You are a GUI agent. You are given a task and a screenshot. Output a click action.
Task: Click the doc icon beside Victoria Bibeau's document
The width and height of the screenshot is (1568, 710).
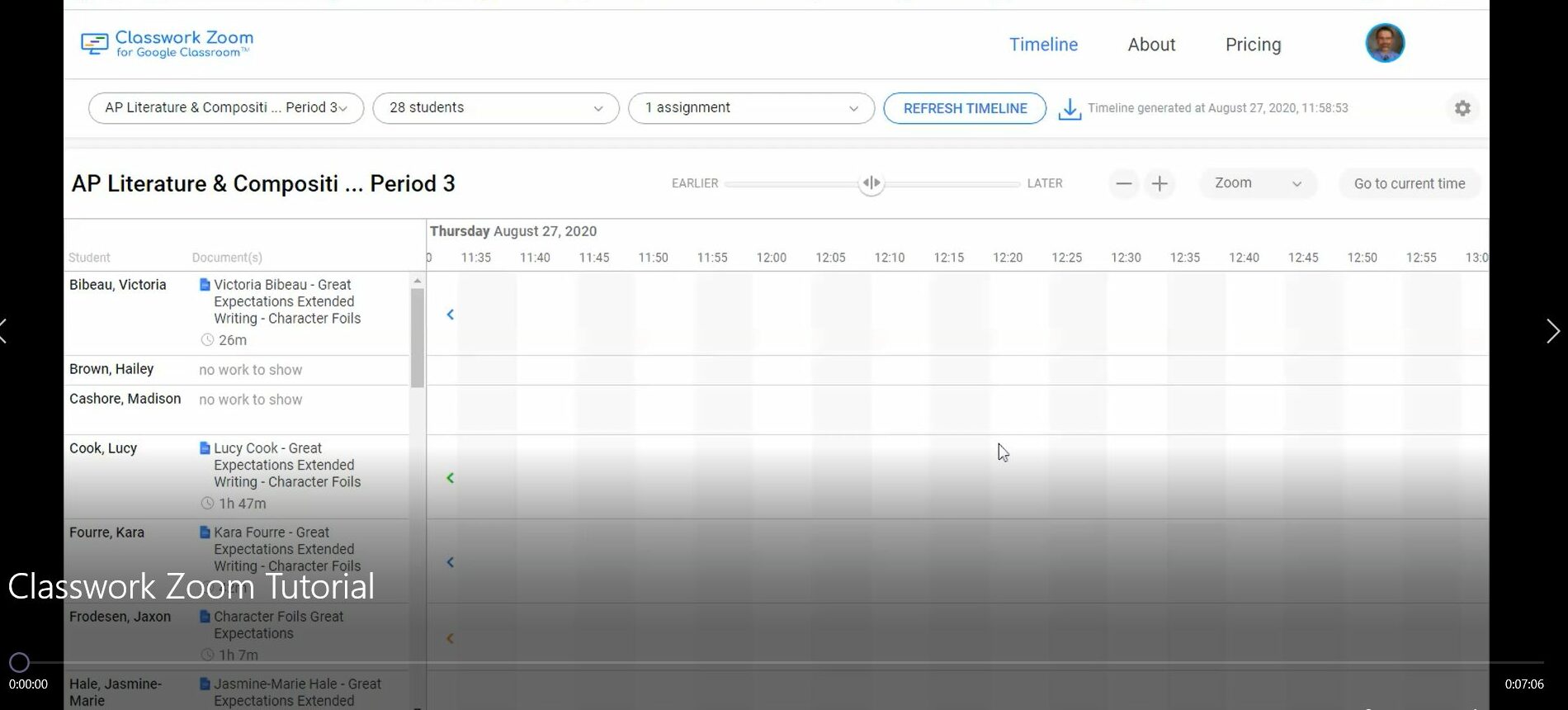[x=205, y=285]
